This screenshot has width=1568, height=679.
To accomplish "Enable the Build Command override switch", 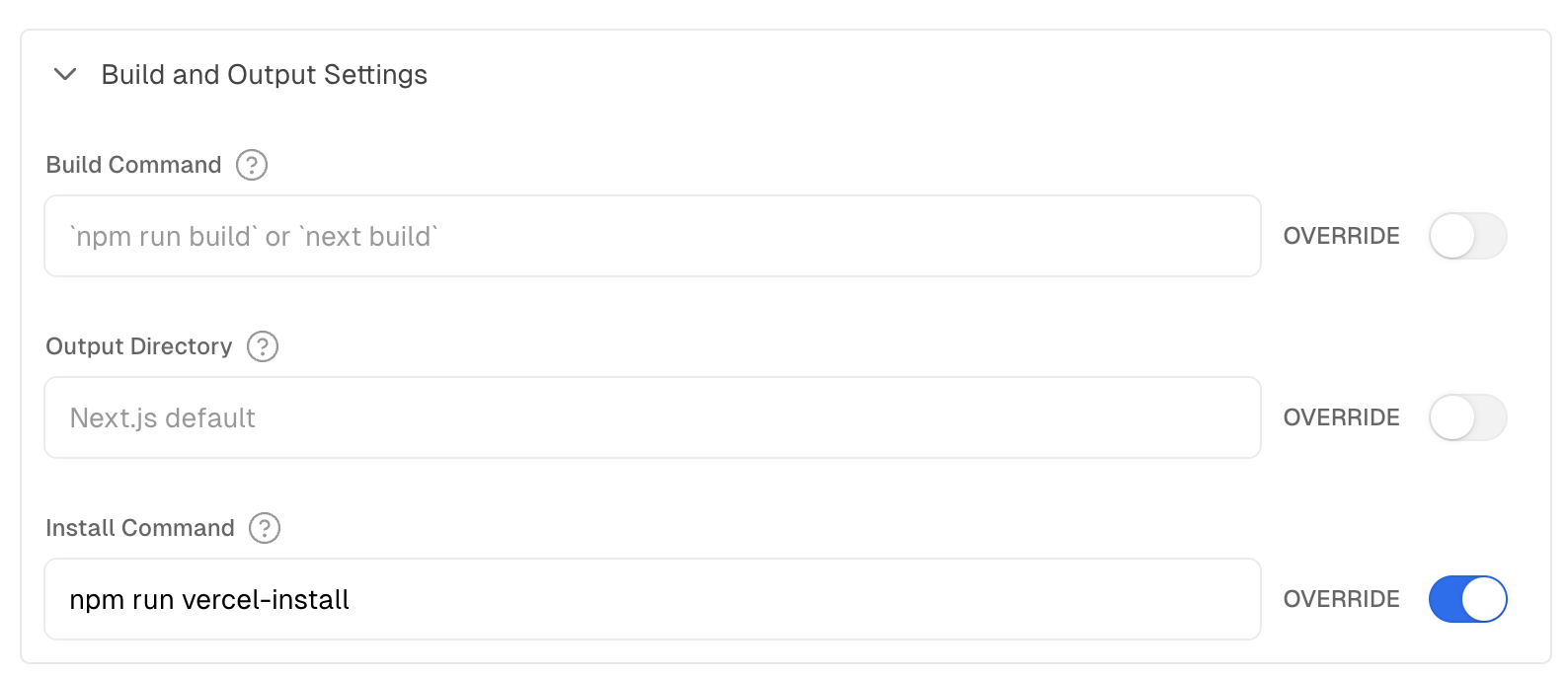I will [x=1467, y=236].
